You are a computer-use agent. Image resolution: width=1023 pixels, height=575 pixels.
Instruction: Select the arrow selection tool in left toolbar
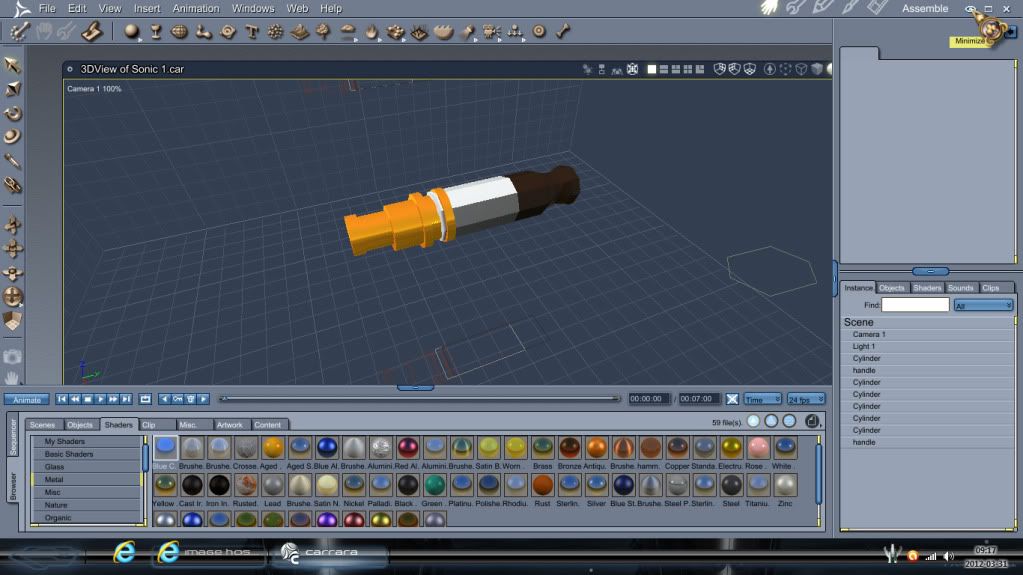tap(12, 64)
